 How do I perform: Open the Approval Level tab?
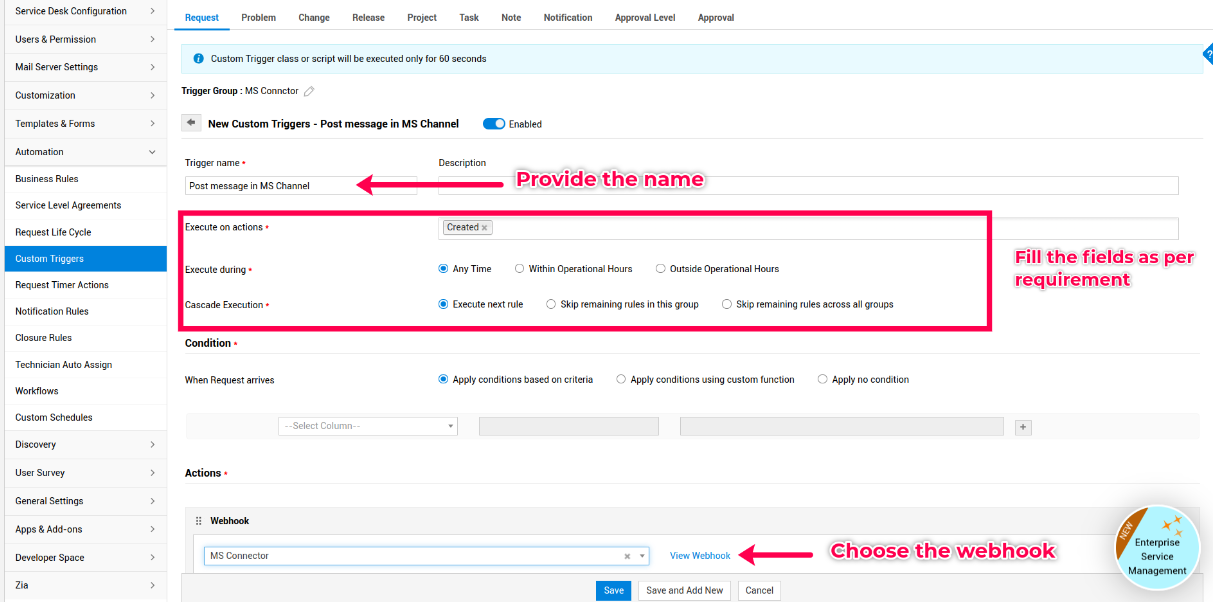click(x=645, y=18)
